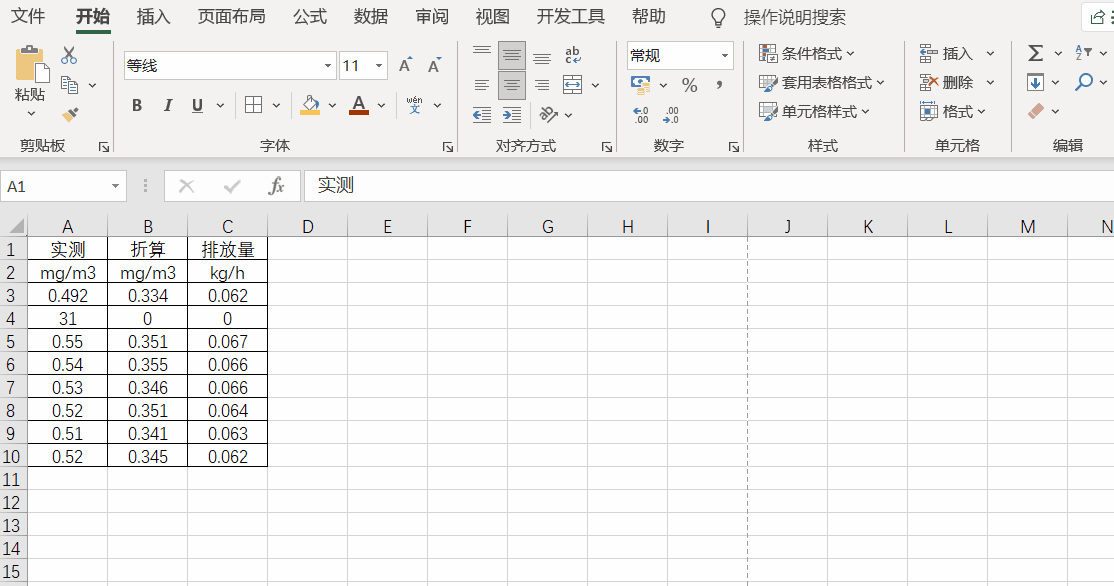Open font name 等线 dropdown
The image size is (1114, 586).
(x=328, y=66)
